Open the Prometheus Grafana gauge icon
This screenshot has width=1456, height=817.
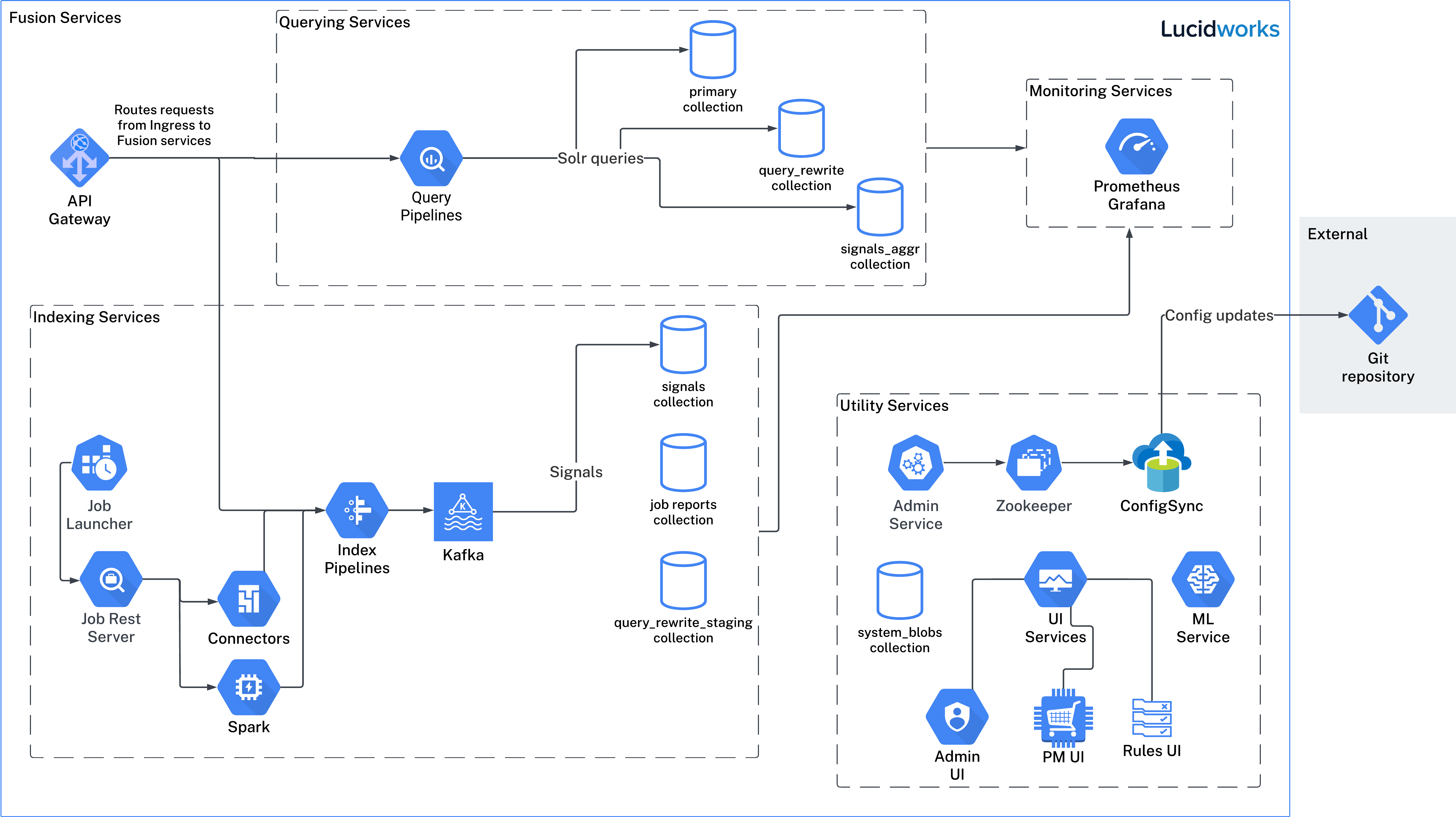pos(1137,146)
